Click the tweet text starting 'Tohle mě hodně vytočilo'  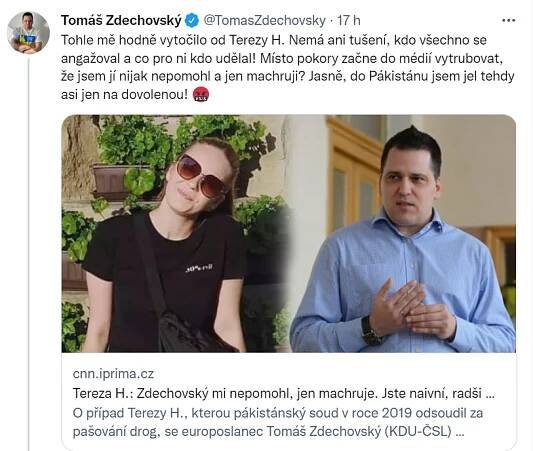288,67
